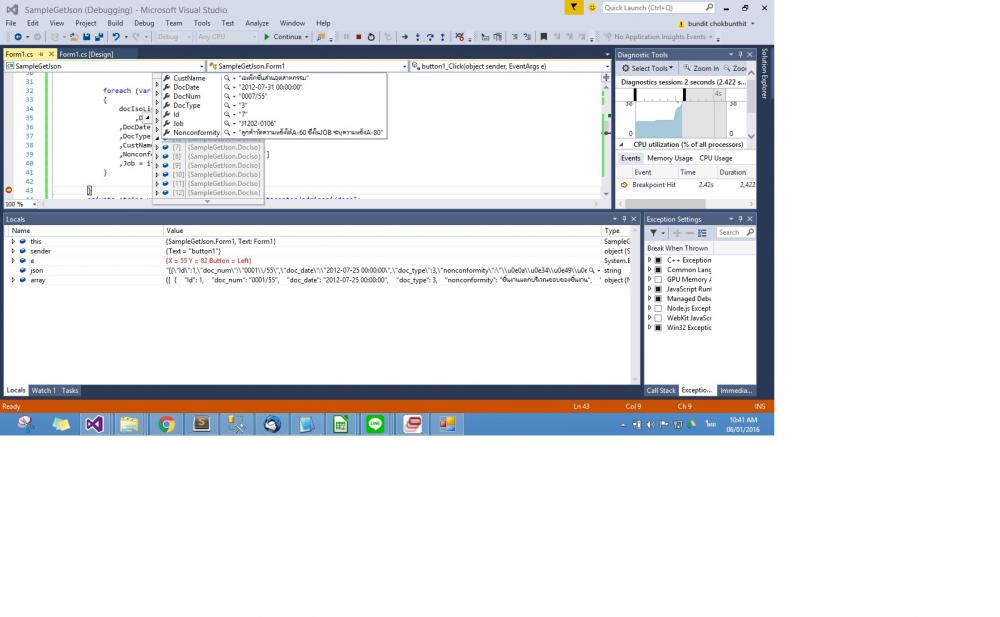Viewport: 1000px width, 617px height.
Task: Open Visual Studio from the taskbar
Action: (x=93, y=424)
